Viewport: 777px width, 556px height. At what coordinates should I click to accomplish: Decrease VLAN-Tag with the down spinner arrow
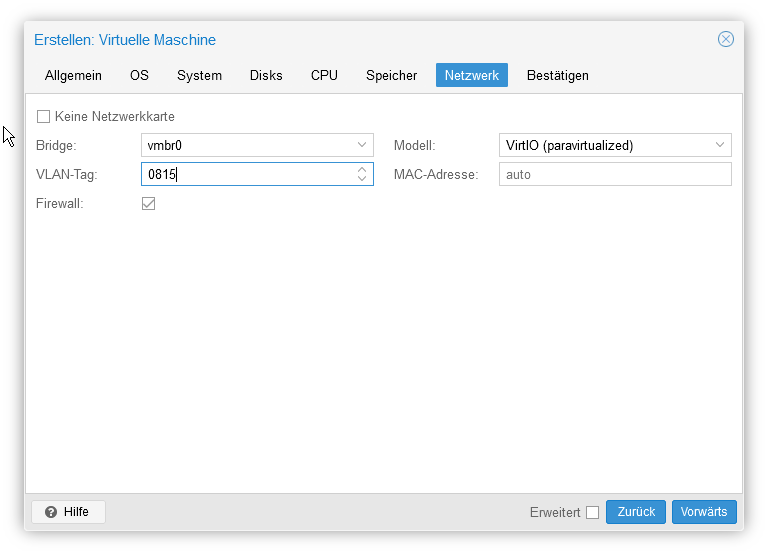pos(362,178)
